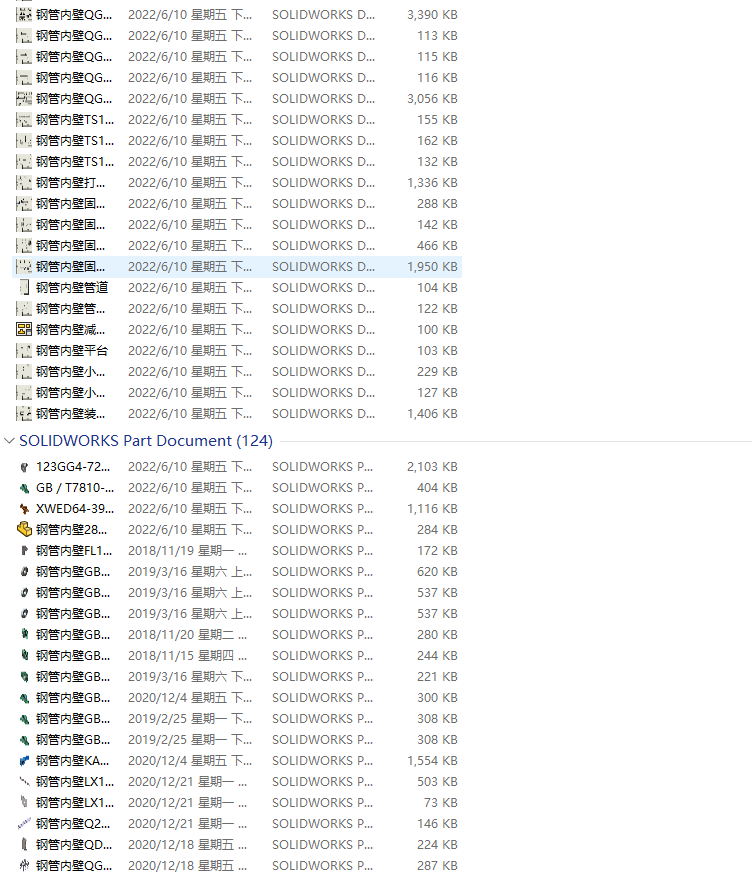This screenshot has width=752, height=873.
Task: Click the icon of the 钢管内壁Q2... file
Action: coord(24,823)
